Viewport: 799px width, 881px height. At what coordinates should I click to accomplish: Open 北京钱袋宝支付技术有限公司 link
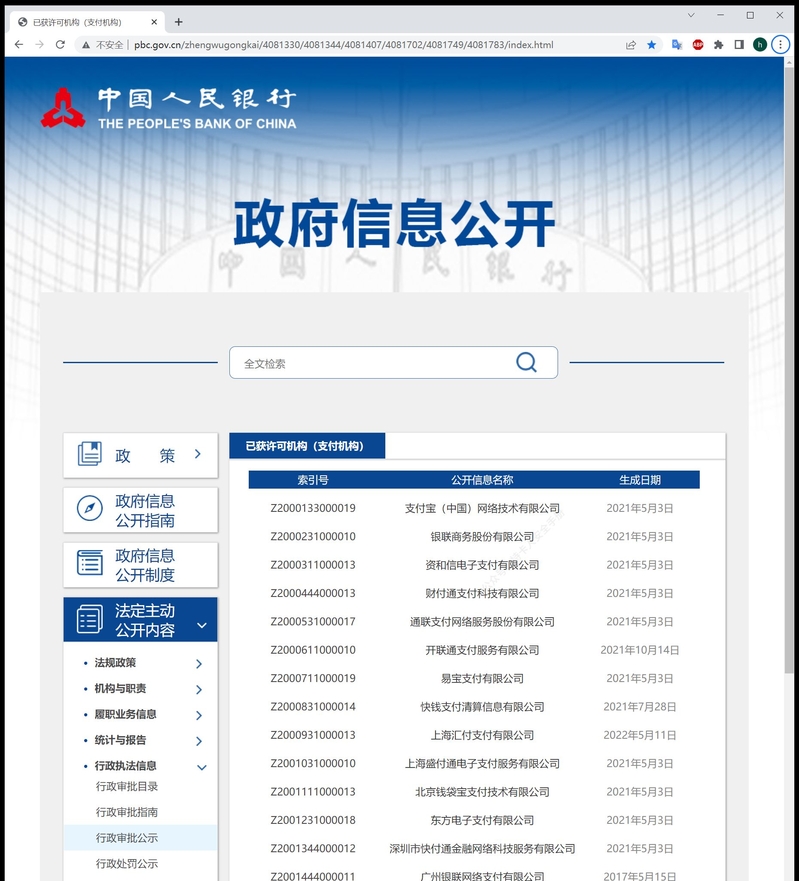482,792
